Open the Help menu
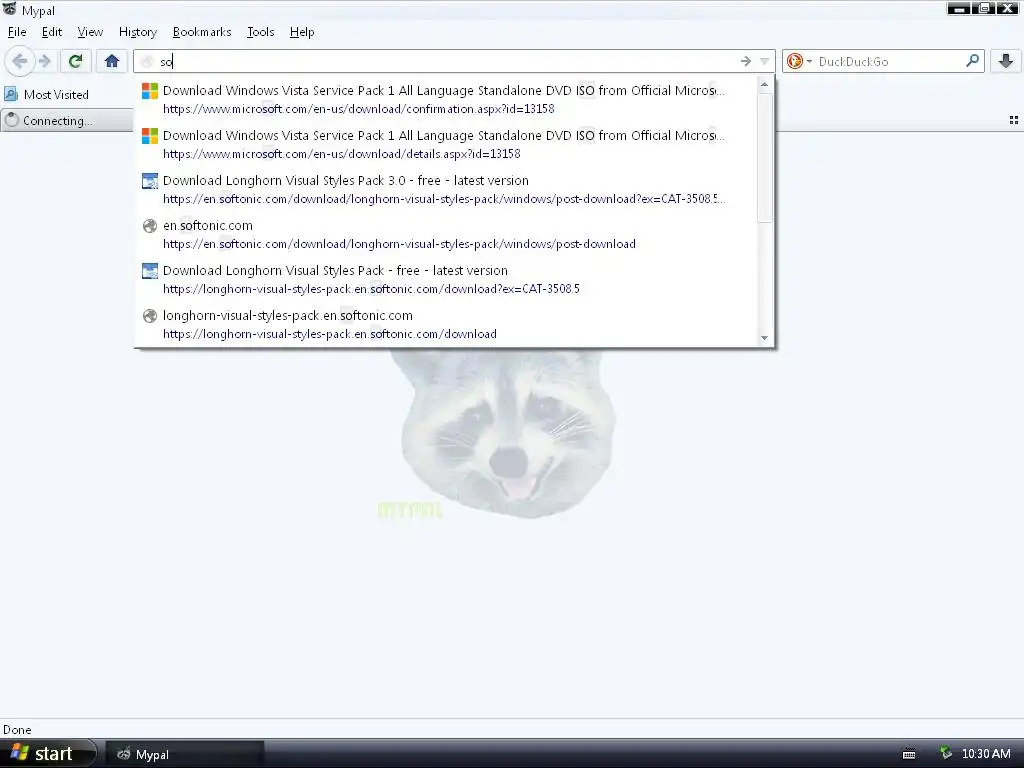The width and height of the screenshot is (1024, 768). click(302, 32)
